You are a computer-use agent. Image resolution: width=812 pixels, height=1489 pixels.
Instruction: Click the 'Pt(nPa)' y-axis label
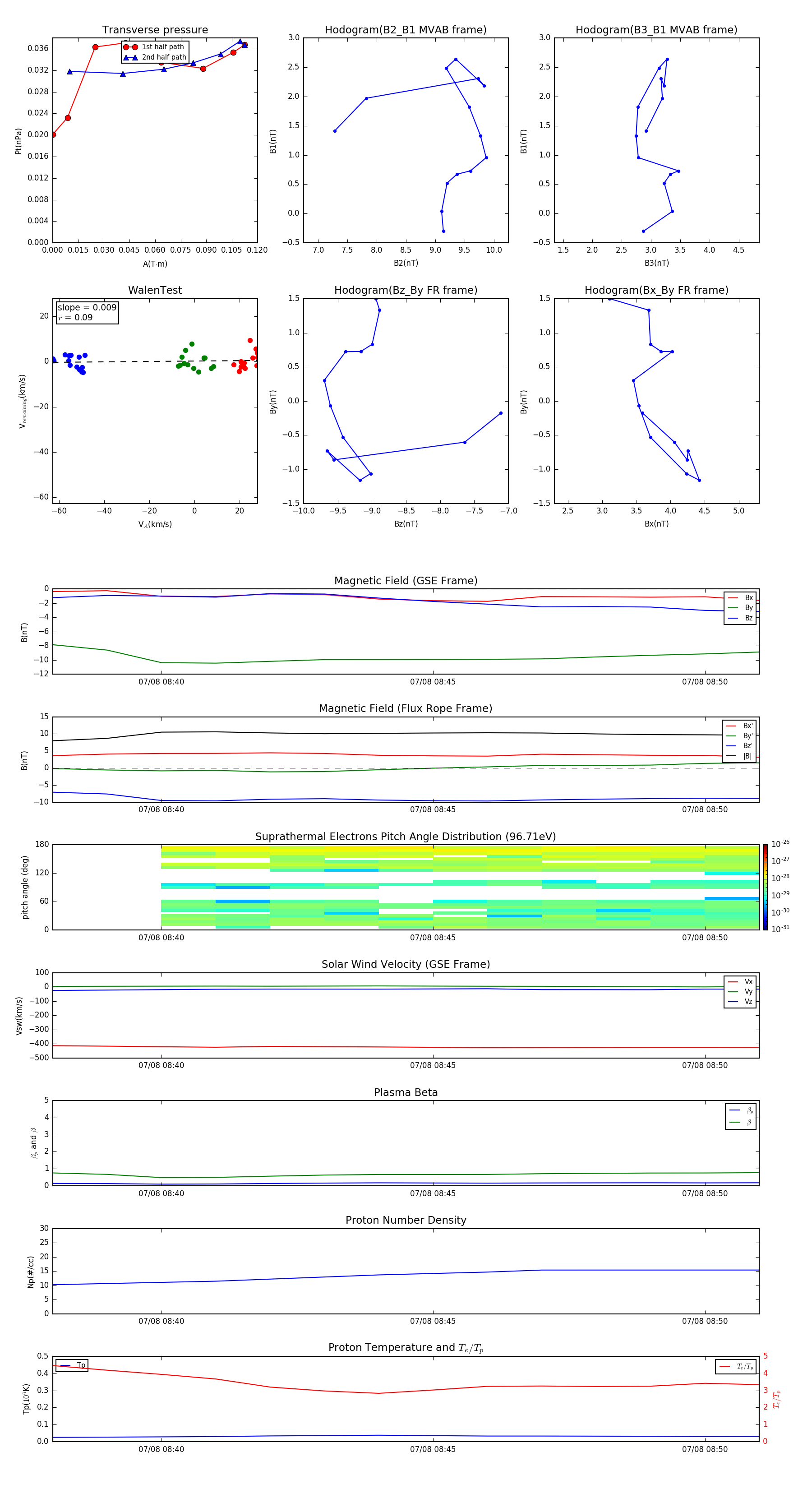(18, 141)
